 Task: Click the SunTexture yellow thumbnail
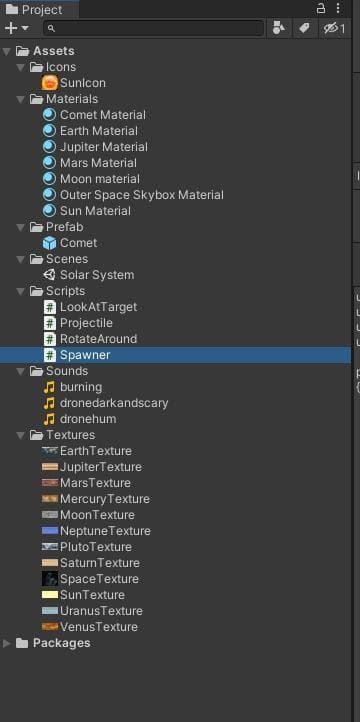[x=50, y=595]
